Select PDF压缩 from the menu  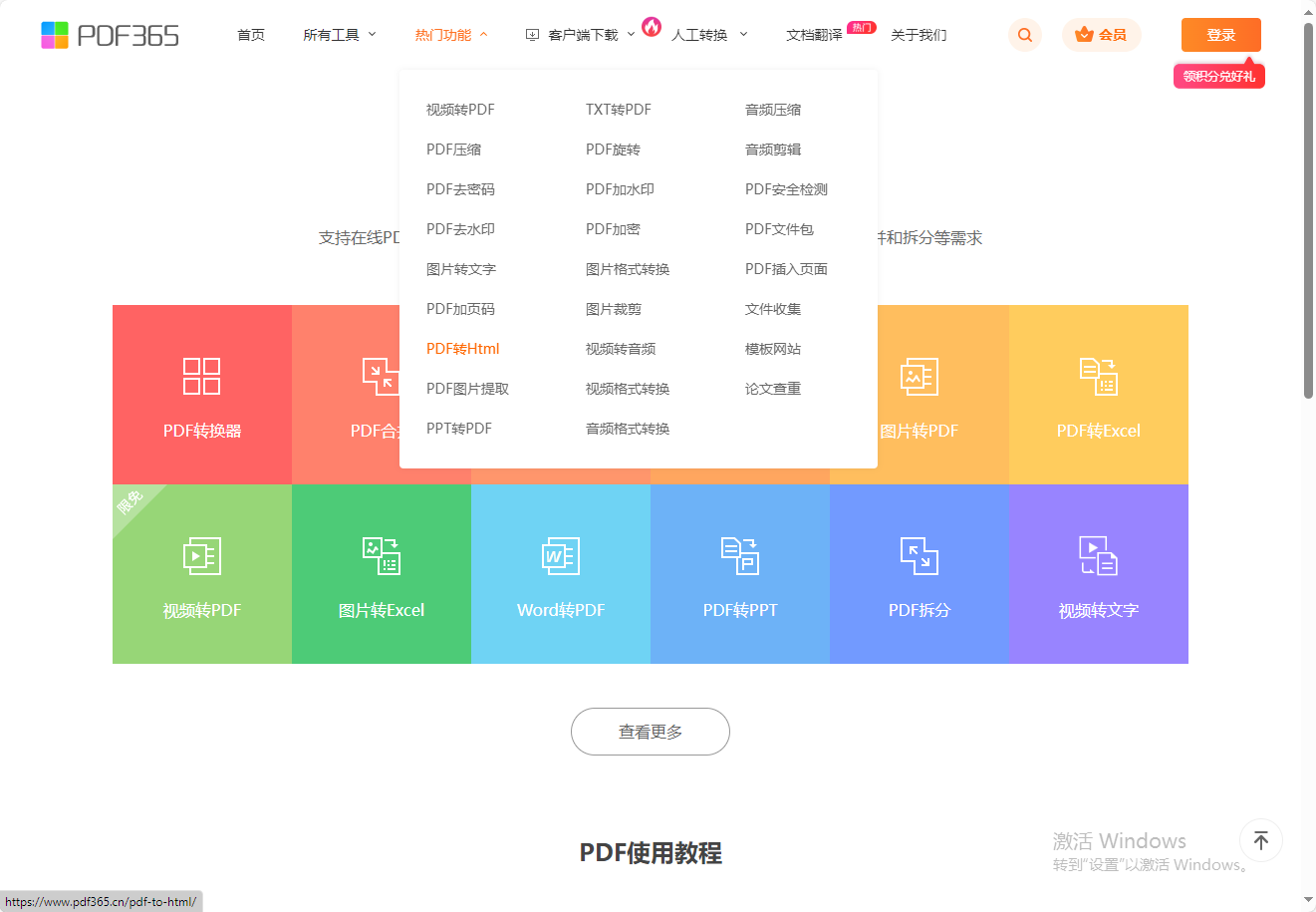pos(453,150)
